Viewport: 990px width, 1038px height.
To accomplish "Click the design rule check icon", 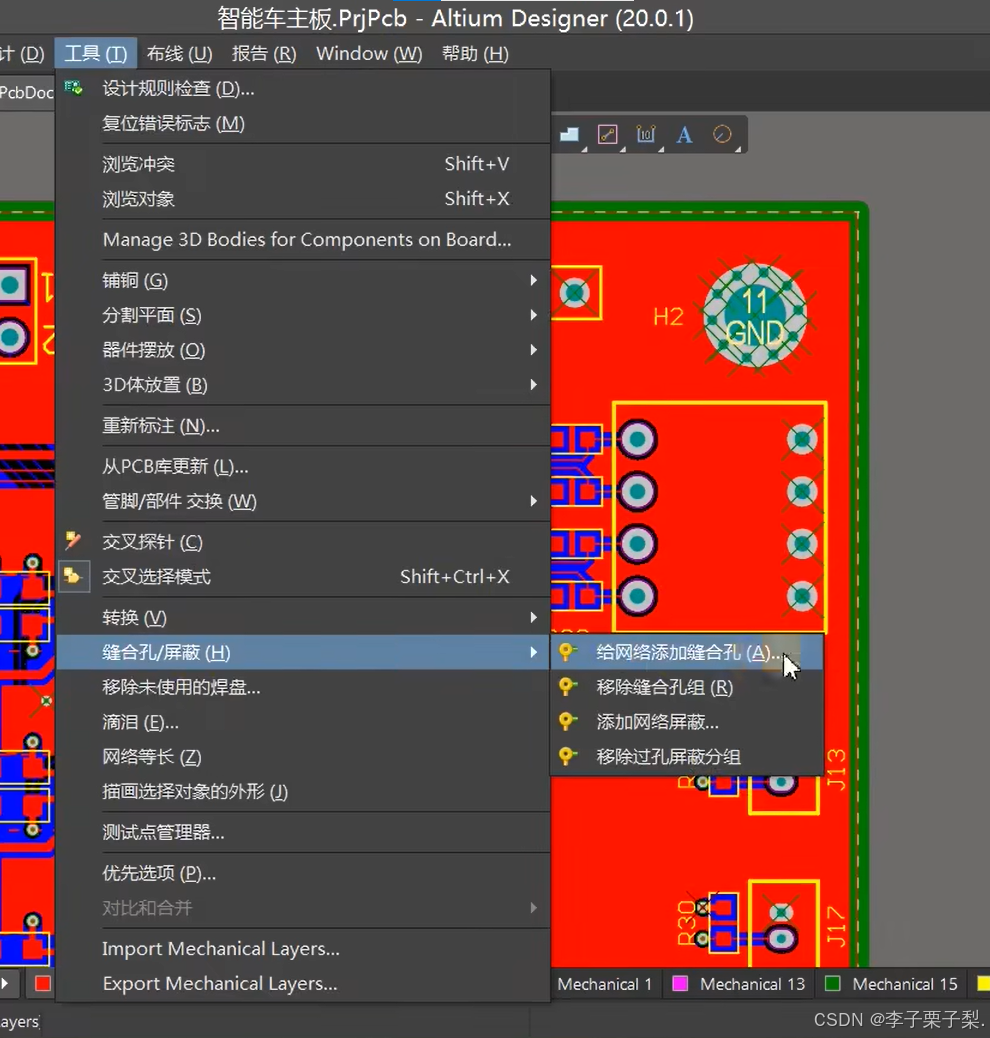I will pyautogui.click(x=74, y=88).
